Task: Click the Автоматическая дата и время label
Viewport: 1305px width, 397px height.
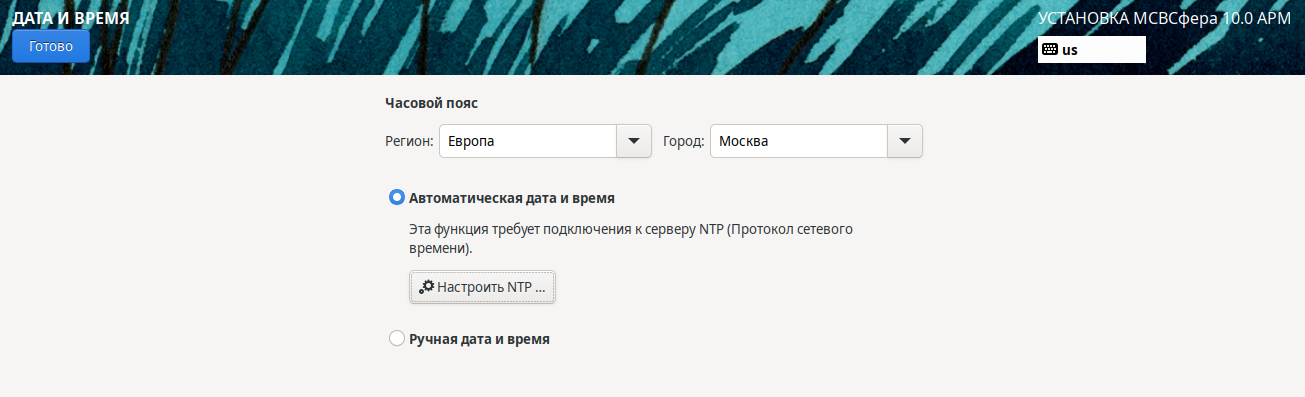Action: pyautogui.click(x=512, y=198)
